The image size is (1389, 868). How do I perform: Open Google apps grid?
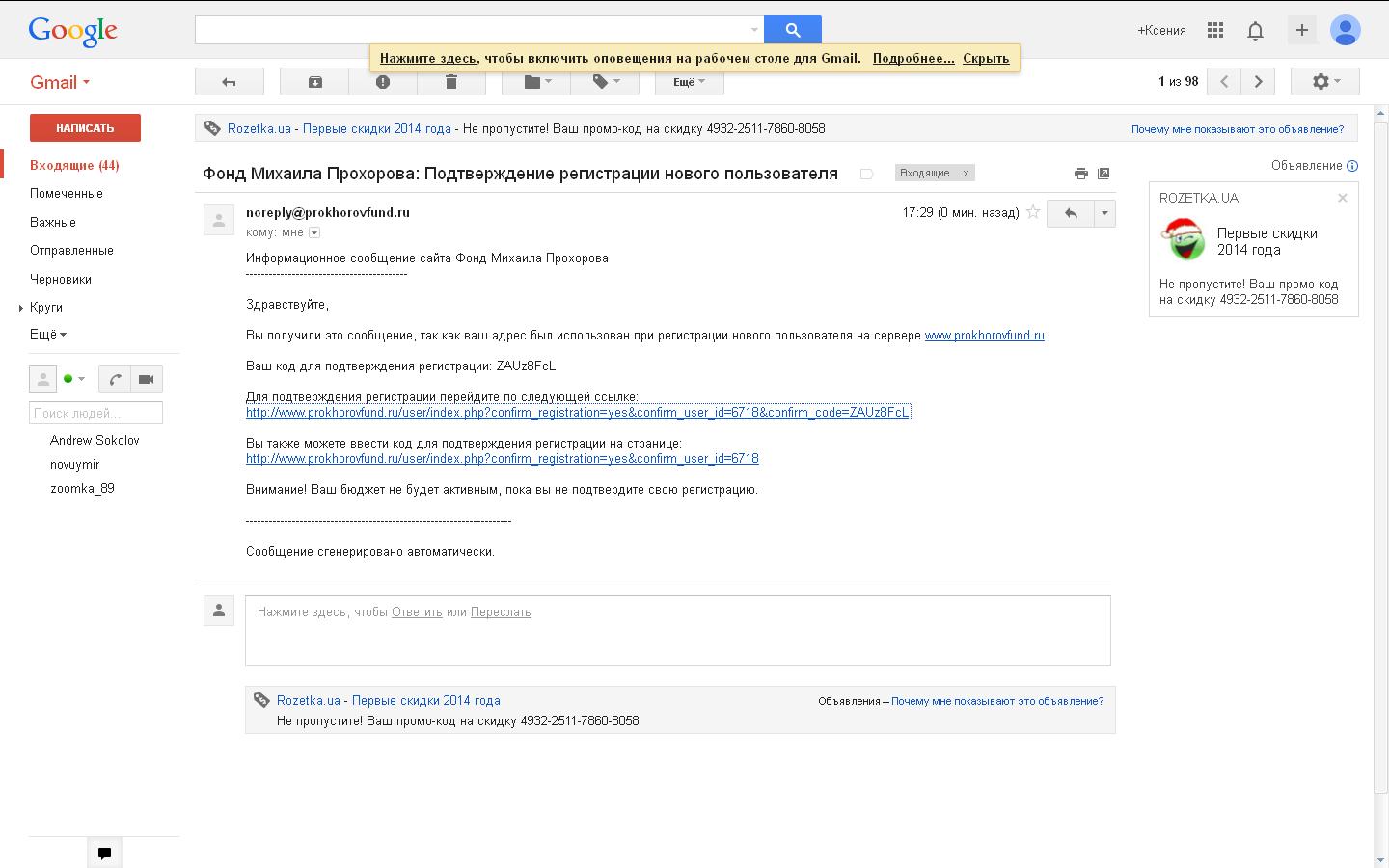1215,30
